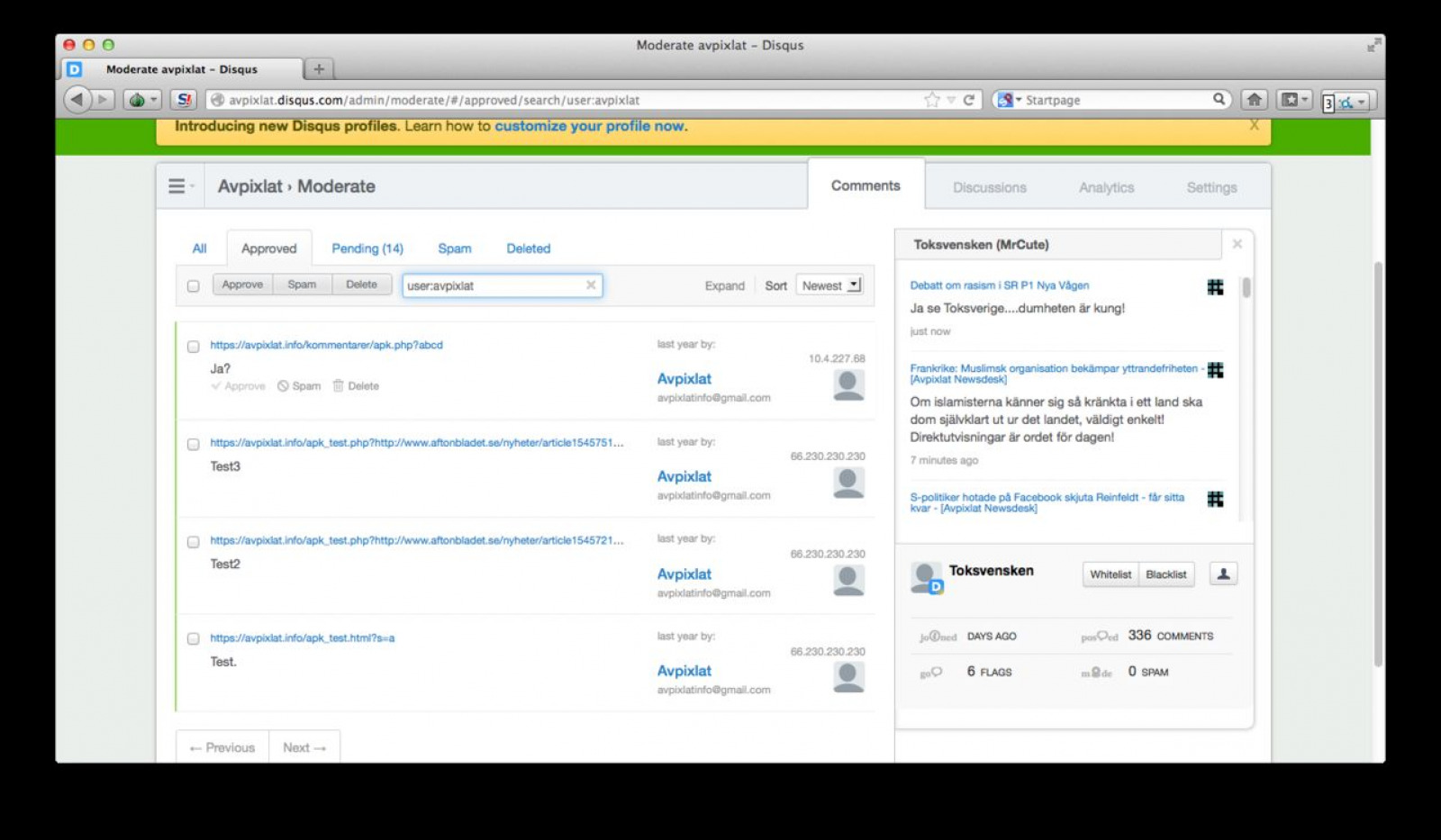1441x840 pixels.
Task: Open the Settings tab
Action: tap(1211, 187)
